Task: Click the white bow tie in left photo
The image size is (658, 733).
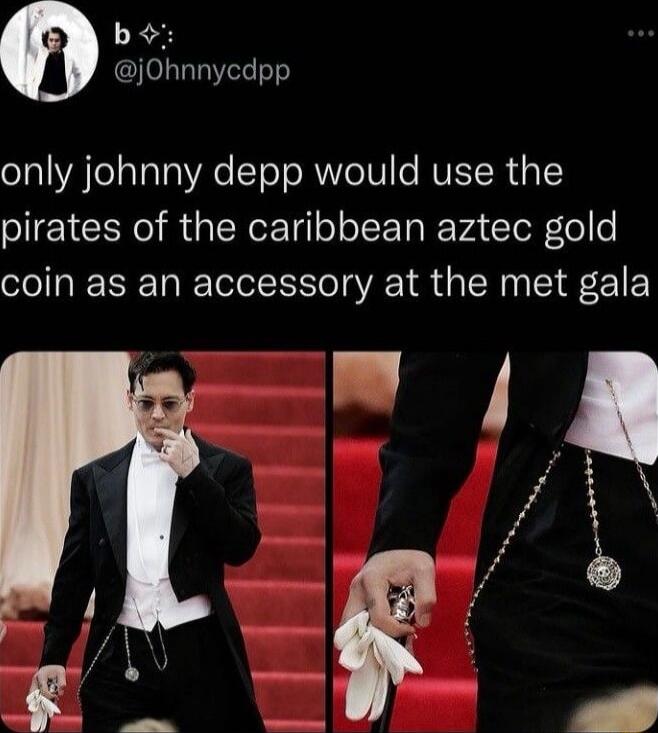Action: pyautogui.click(x=151, y=455)
